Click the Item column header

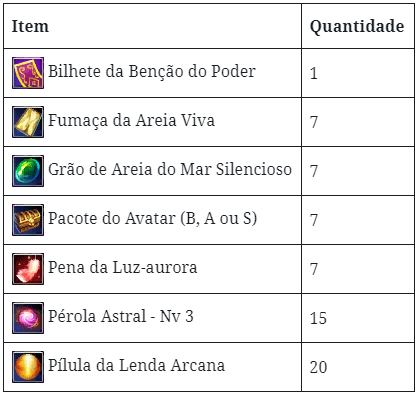[30, 26]
